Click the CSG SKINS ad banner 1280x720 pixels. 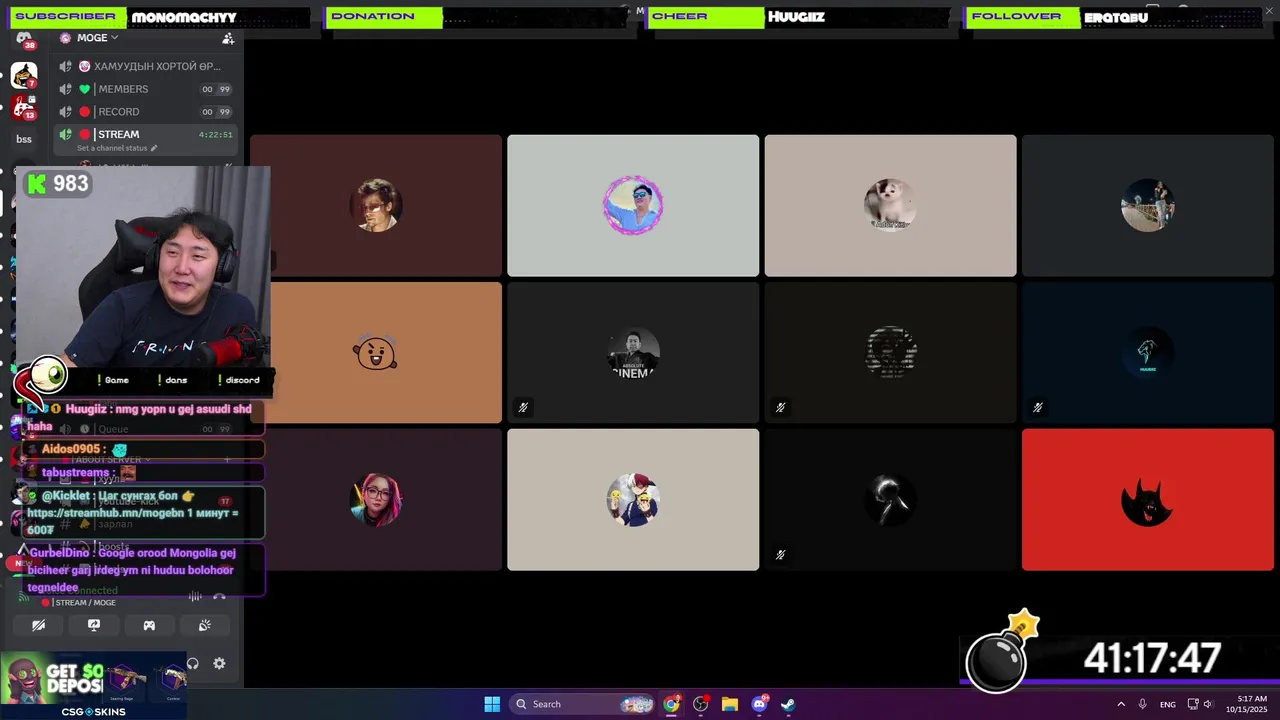pos(93,686)
